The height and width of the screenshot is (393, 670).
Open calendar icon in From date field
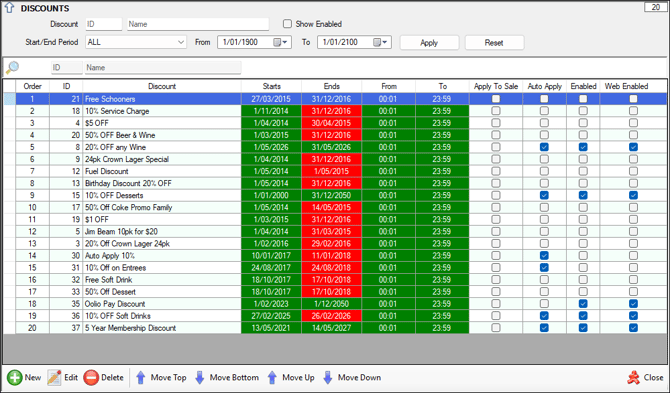click(x=277, y=42)
